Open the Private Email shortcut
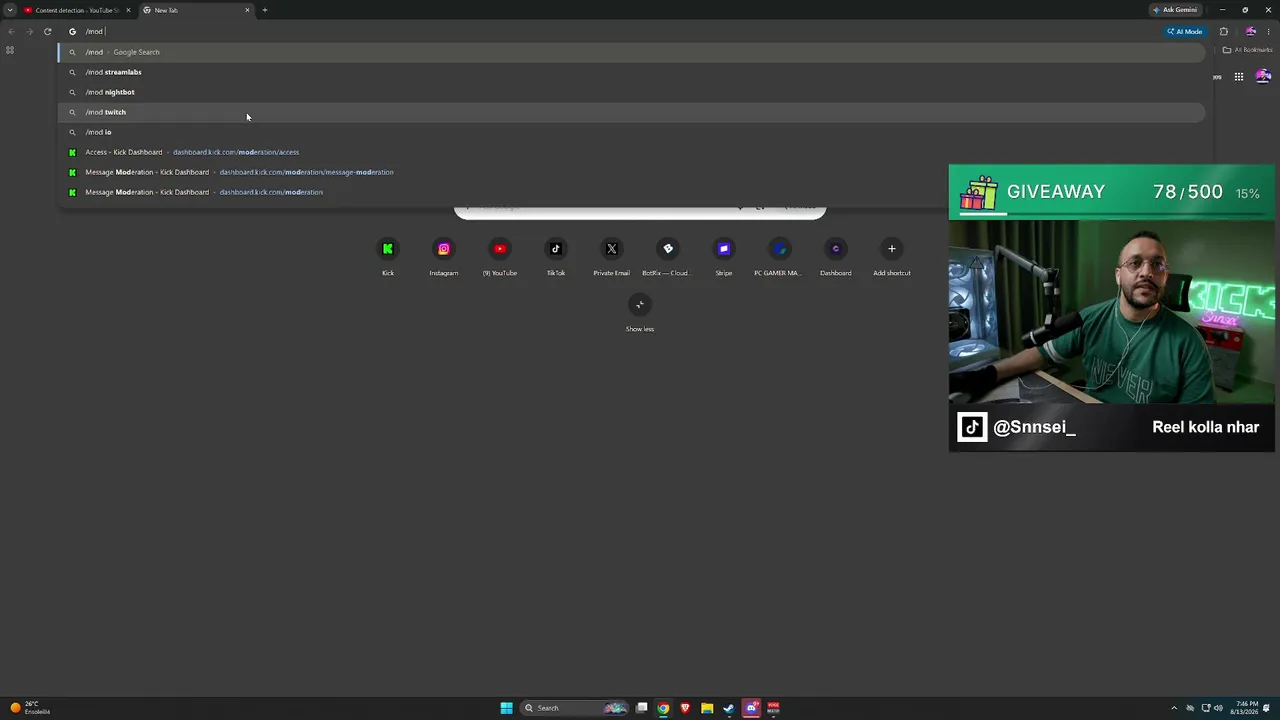This screenshot has height=720, width=1280. click(612, 256)
